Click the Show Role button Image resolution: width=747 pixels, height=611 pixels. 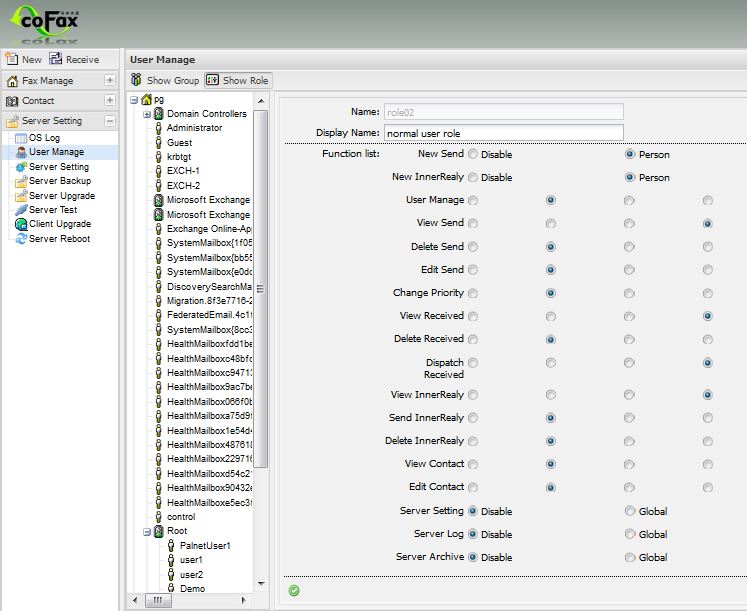238,80
